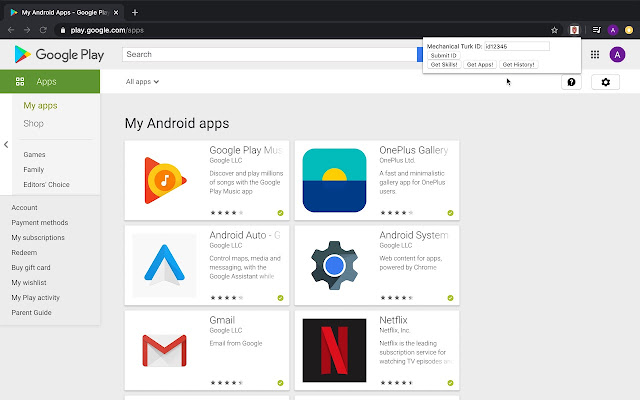Open My wishlist link
This screenshot has width=640, height=400.
coord(29,282)
